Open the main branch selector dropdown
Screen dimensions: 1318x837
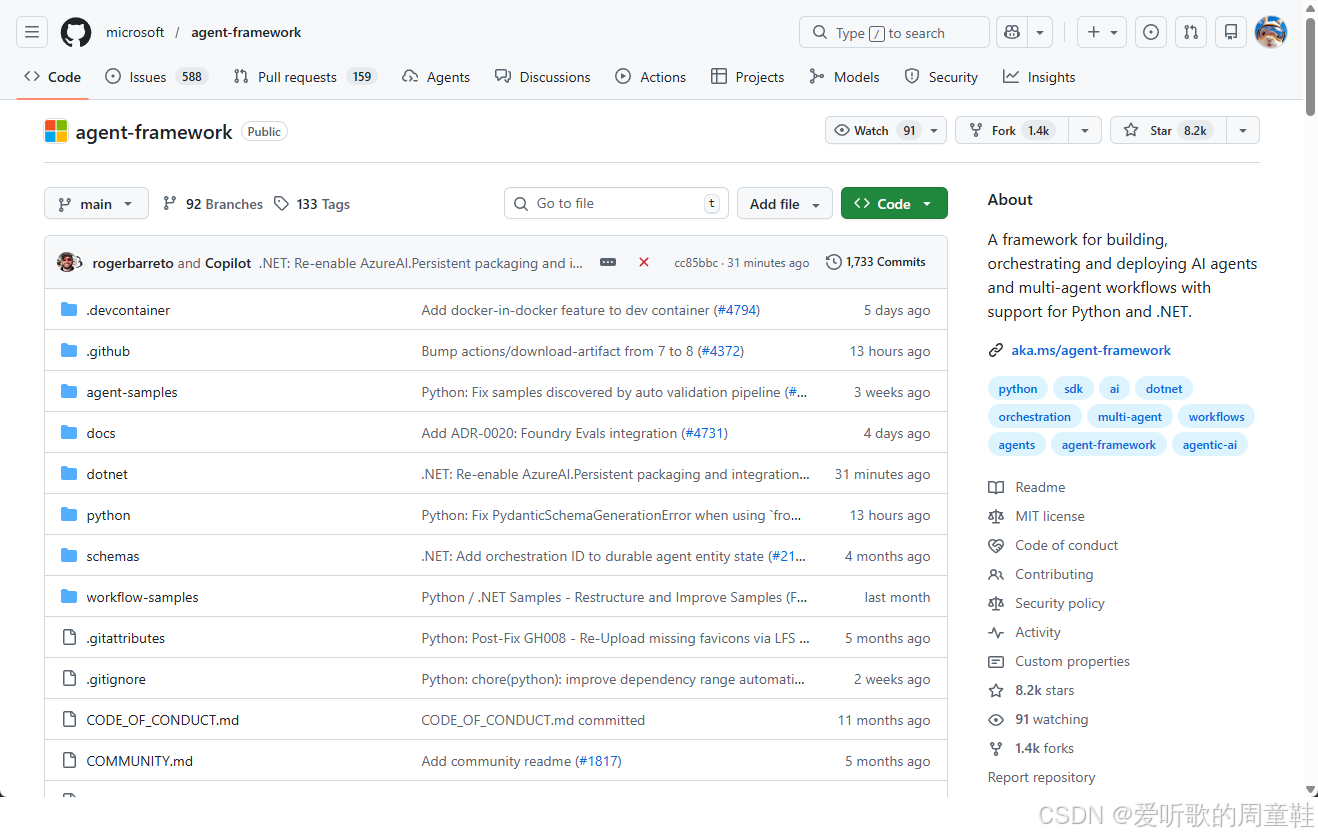point(96,203)
